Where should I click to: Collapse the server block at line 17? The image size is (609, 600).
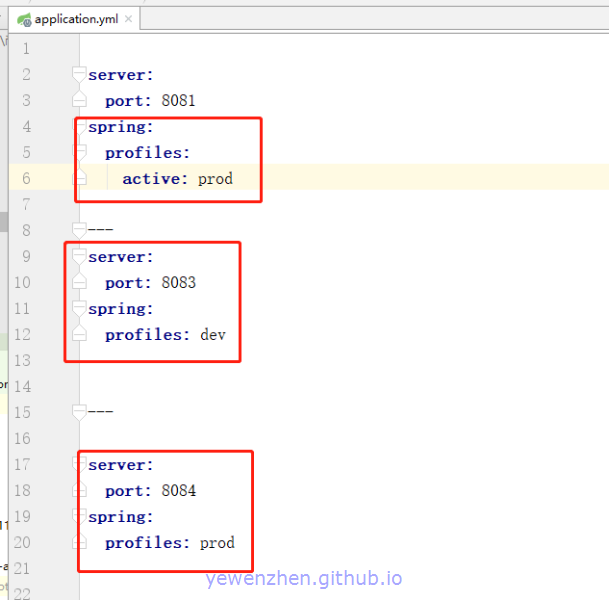point(80,465)
